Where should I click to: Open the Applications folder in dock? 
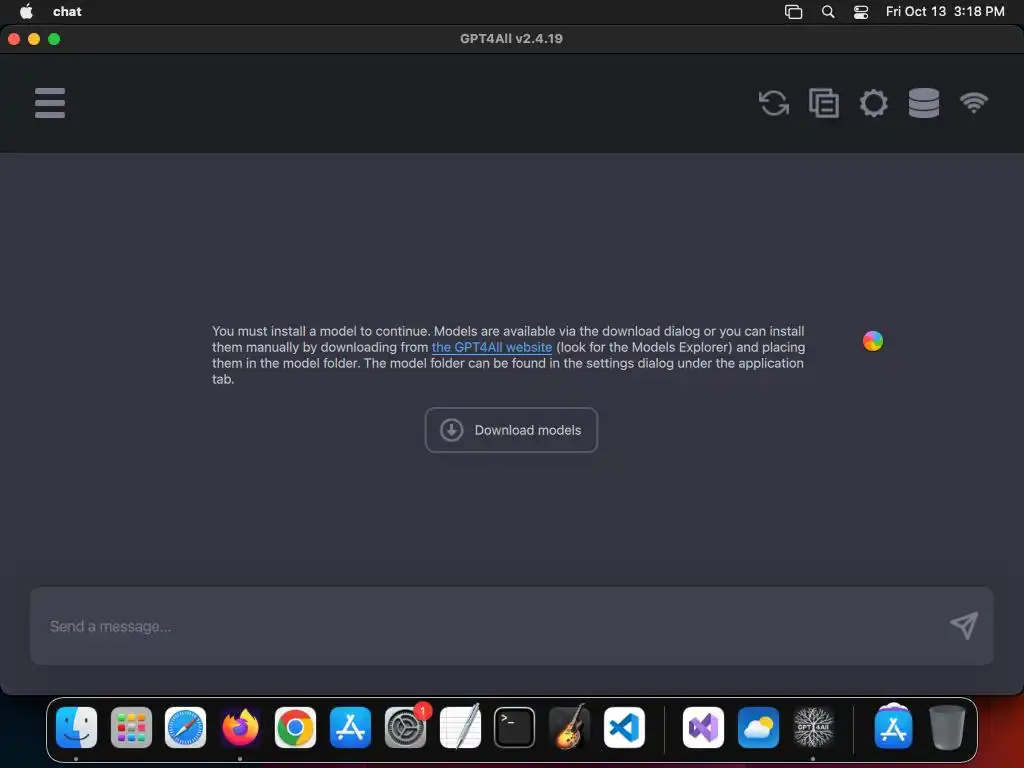[893, 728]
